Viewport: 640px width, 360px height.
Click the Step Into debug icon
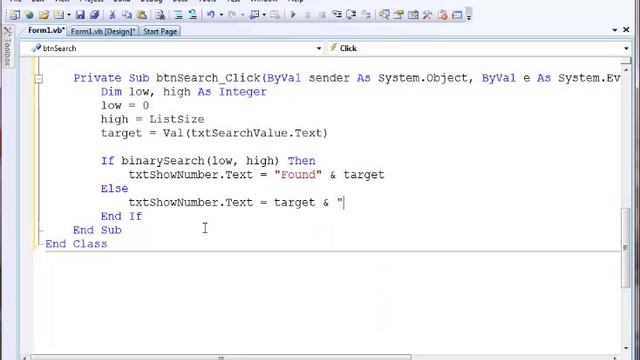click(x=337, y=15)
